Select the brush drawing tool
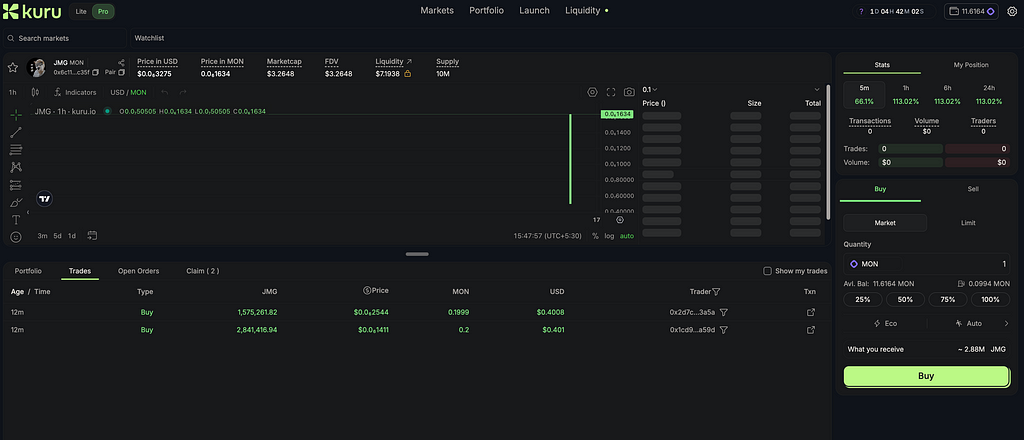The image size is (1024, 440). pyautogui.click(x=16, y=203)
